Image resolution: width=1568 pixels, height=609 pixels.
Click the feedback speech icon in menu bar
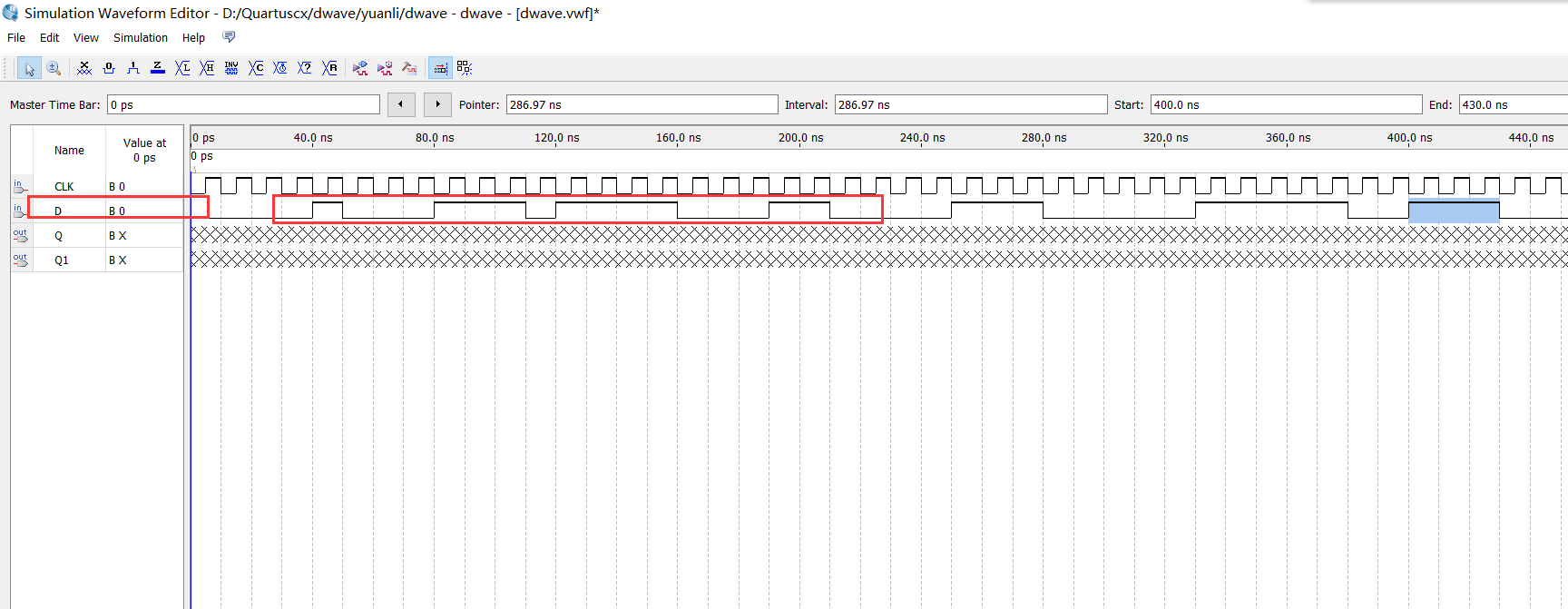(x=229, y=37)
